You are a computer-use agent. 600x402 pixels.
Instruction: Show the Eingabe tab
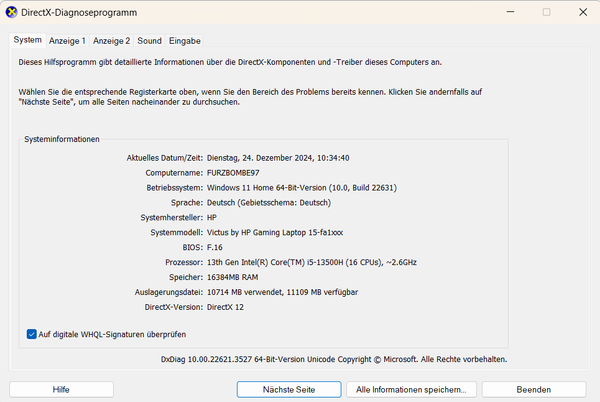pos(184,41)
